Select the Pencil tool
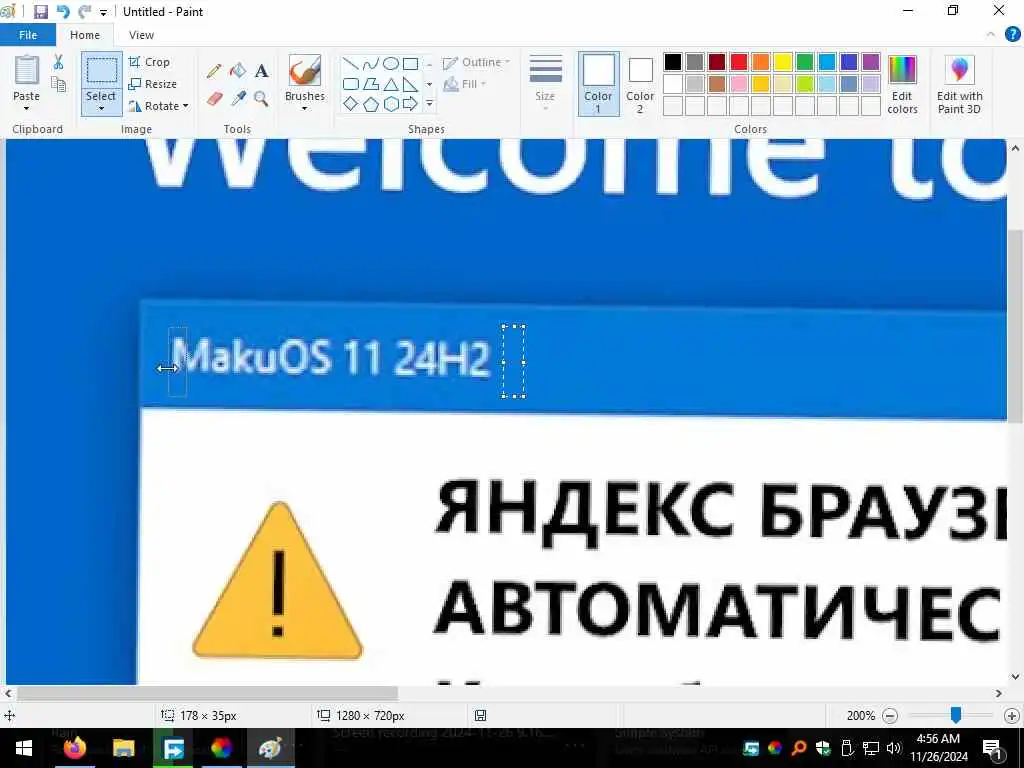The image size is (1024, 768). pos(214,71)
